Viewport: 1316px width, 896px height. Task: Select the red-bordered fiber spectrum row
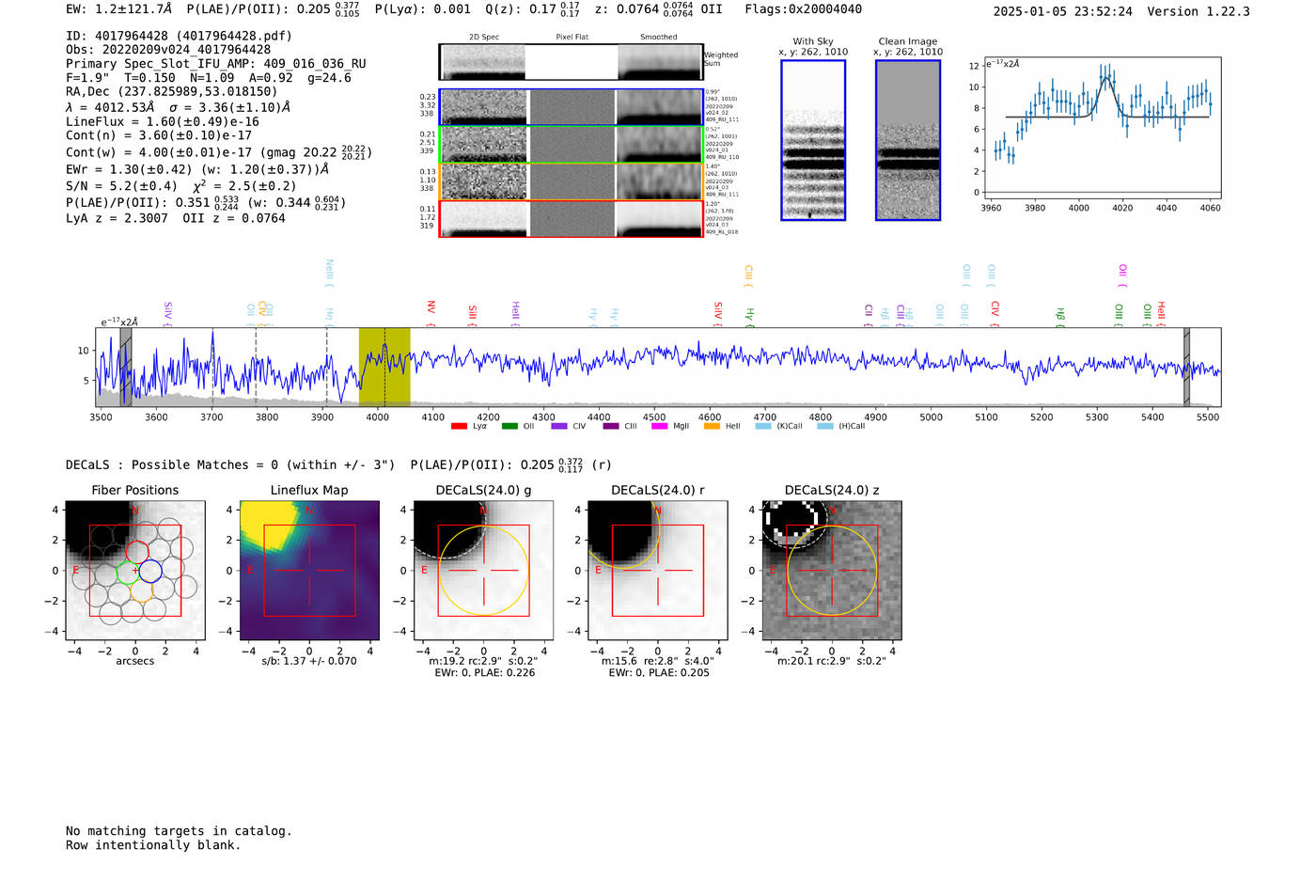click(x=571, y=218)
